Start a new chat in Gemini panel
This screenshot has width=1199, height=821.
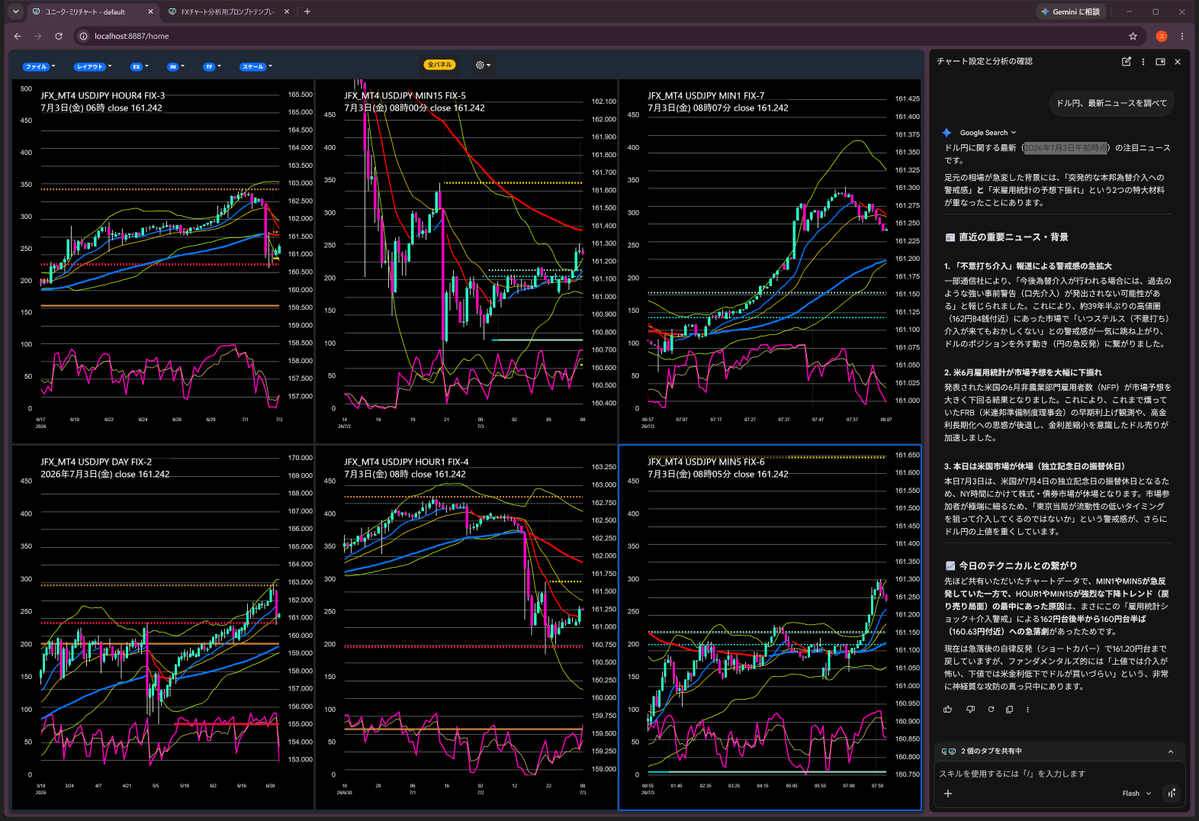[1126, 62]
